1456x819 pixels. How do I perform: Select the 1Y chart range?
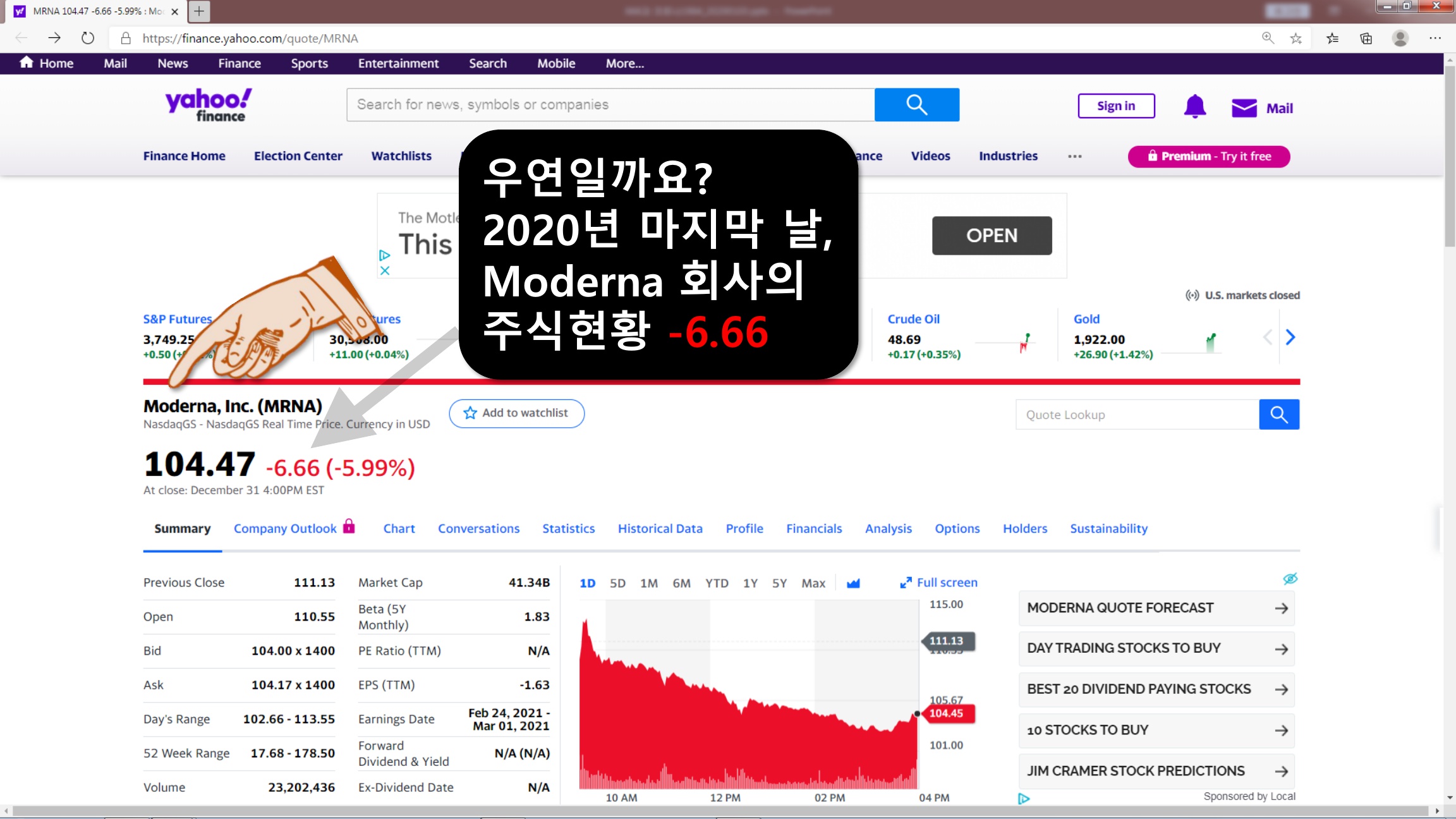tap(750, 583)
